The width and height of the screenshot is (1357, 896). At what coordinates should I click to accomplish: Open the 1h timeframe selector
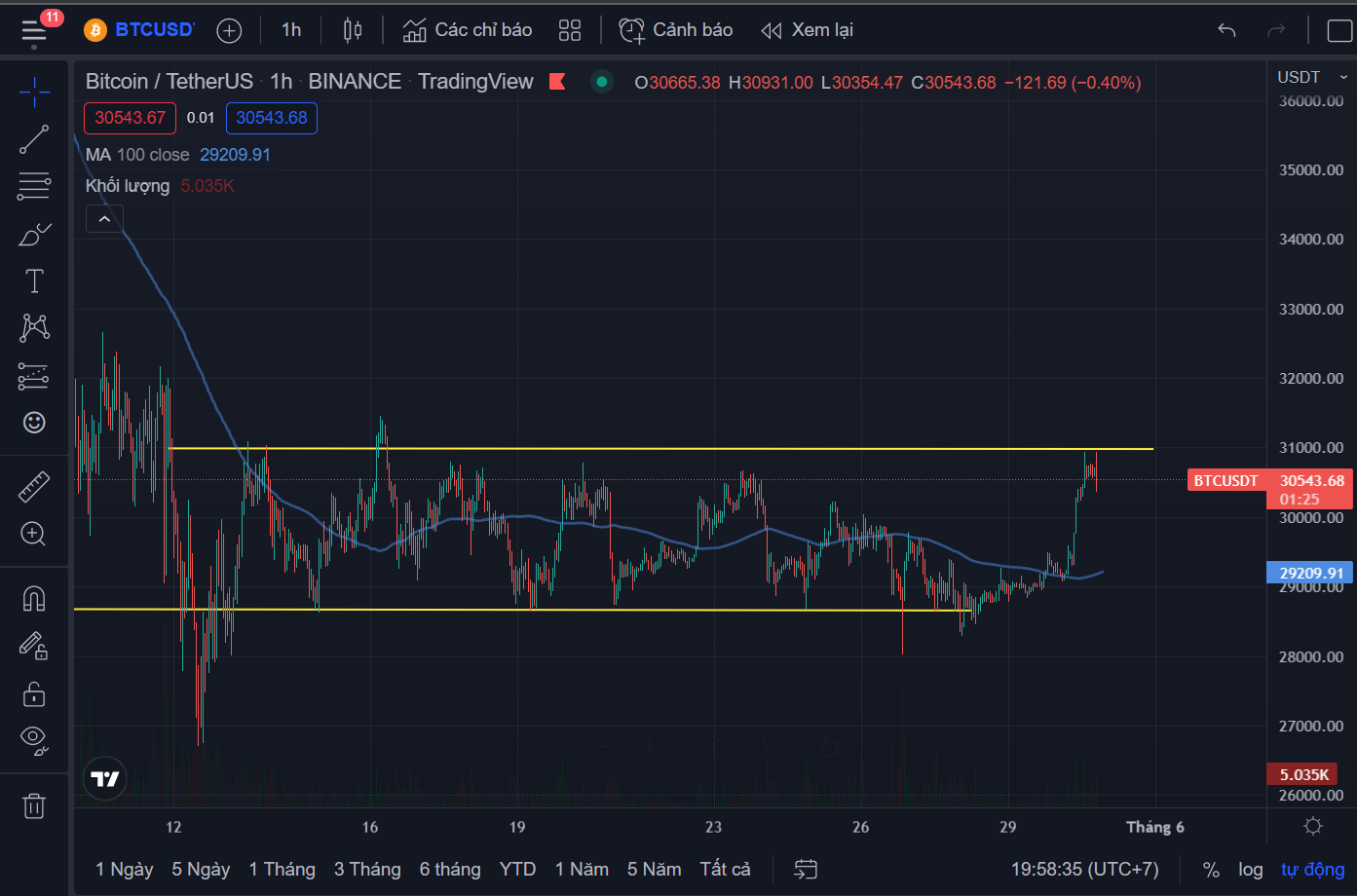[291, 30]
